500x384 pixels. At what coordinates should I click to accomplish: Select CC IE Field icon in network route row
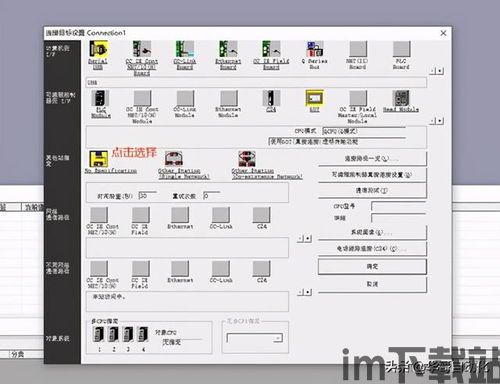[140, 215]
